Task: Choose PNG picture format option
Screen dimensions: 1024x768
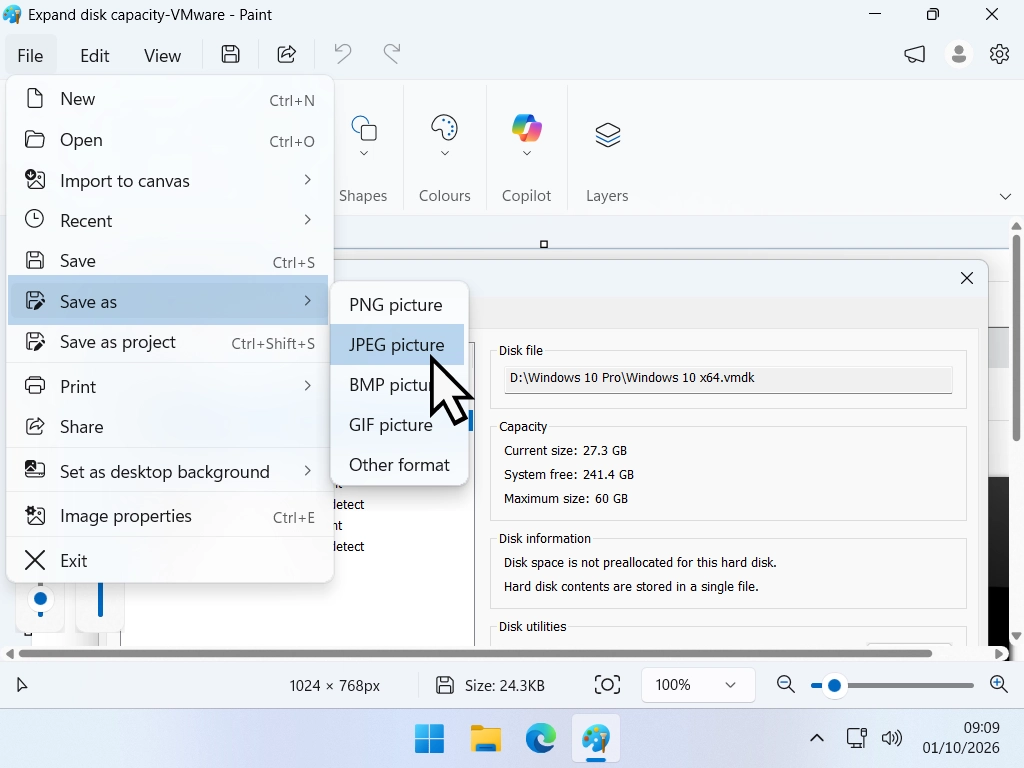Action: click(397, 305)
